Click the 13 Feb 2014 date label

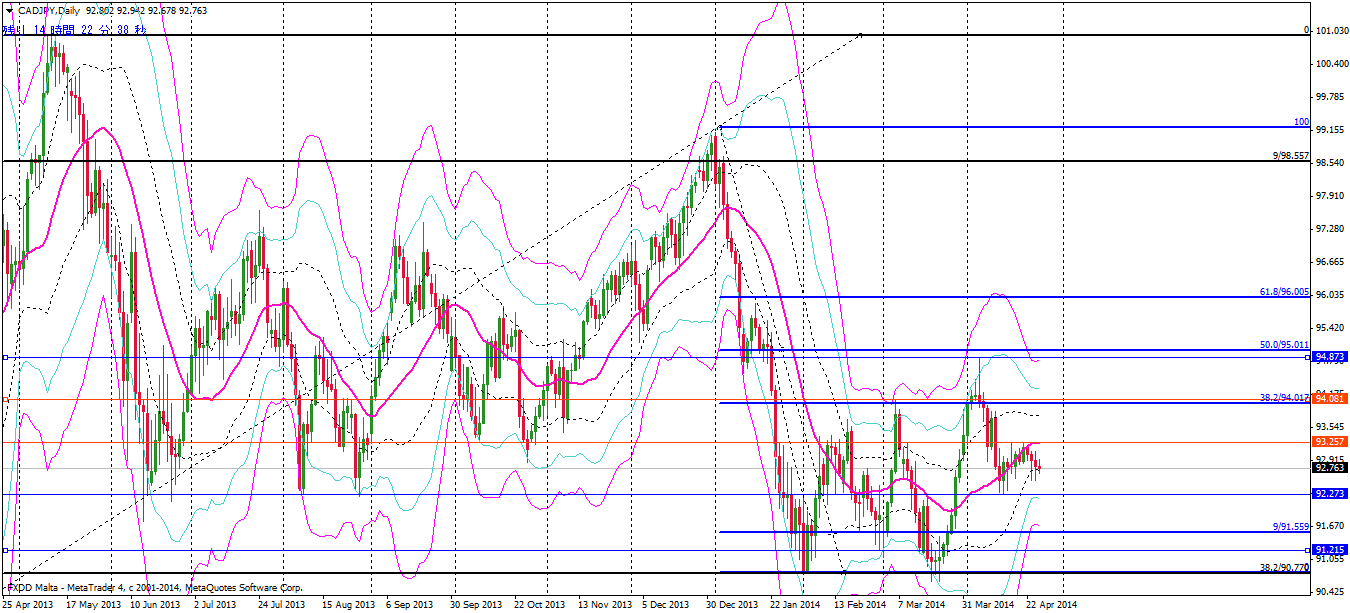pyautogui.click(x=859, y=605)
